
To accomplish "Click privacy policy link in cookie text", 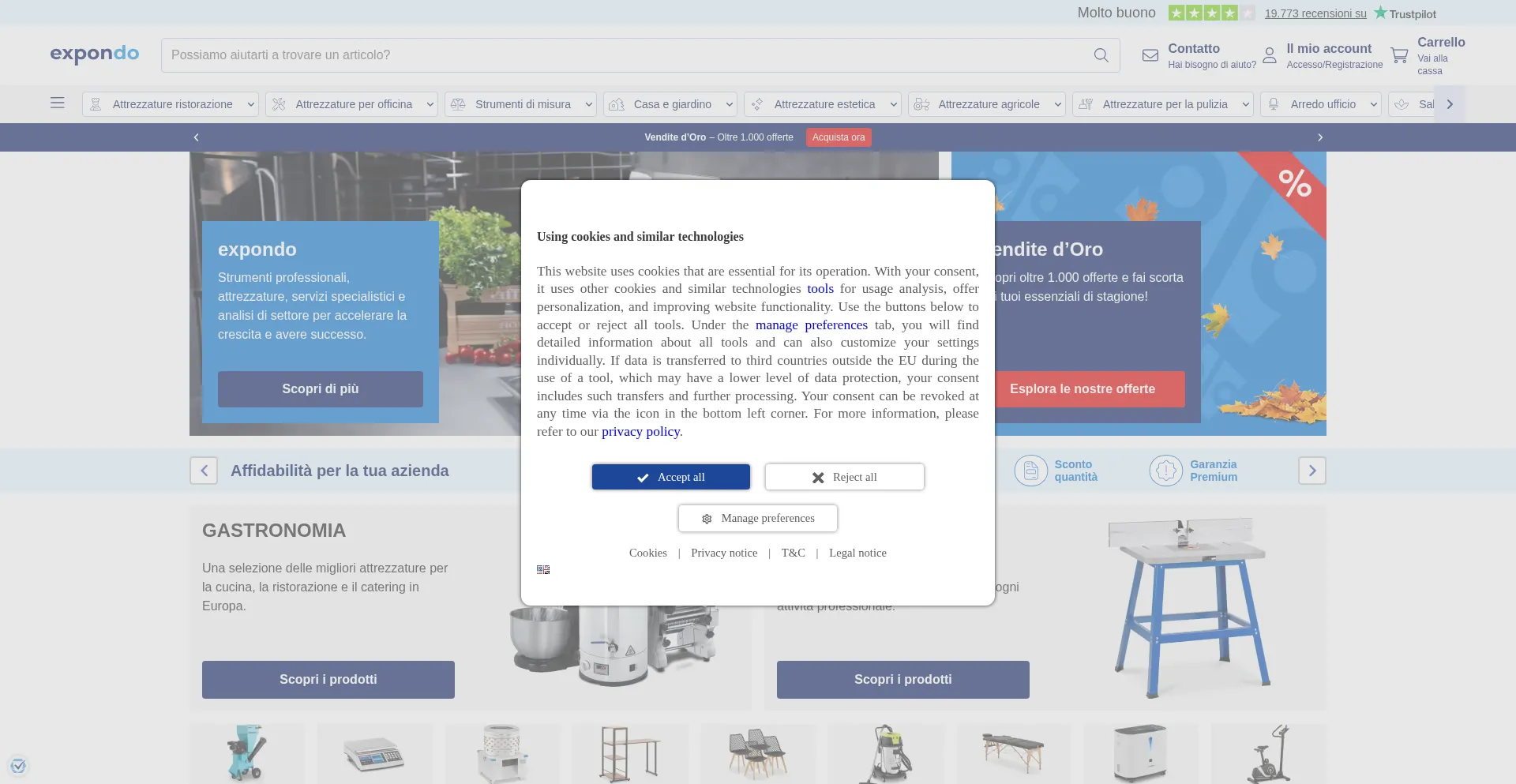I will [640, 432].
